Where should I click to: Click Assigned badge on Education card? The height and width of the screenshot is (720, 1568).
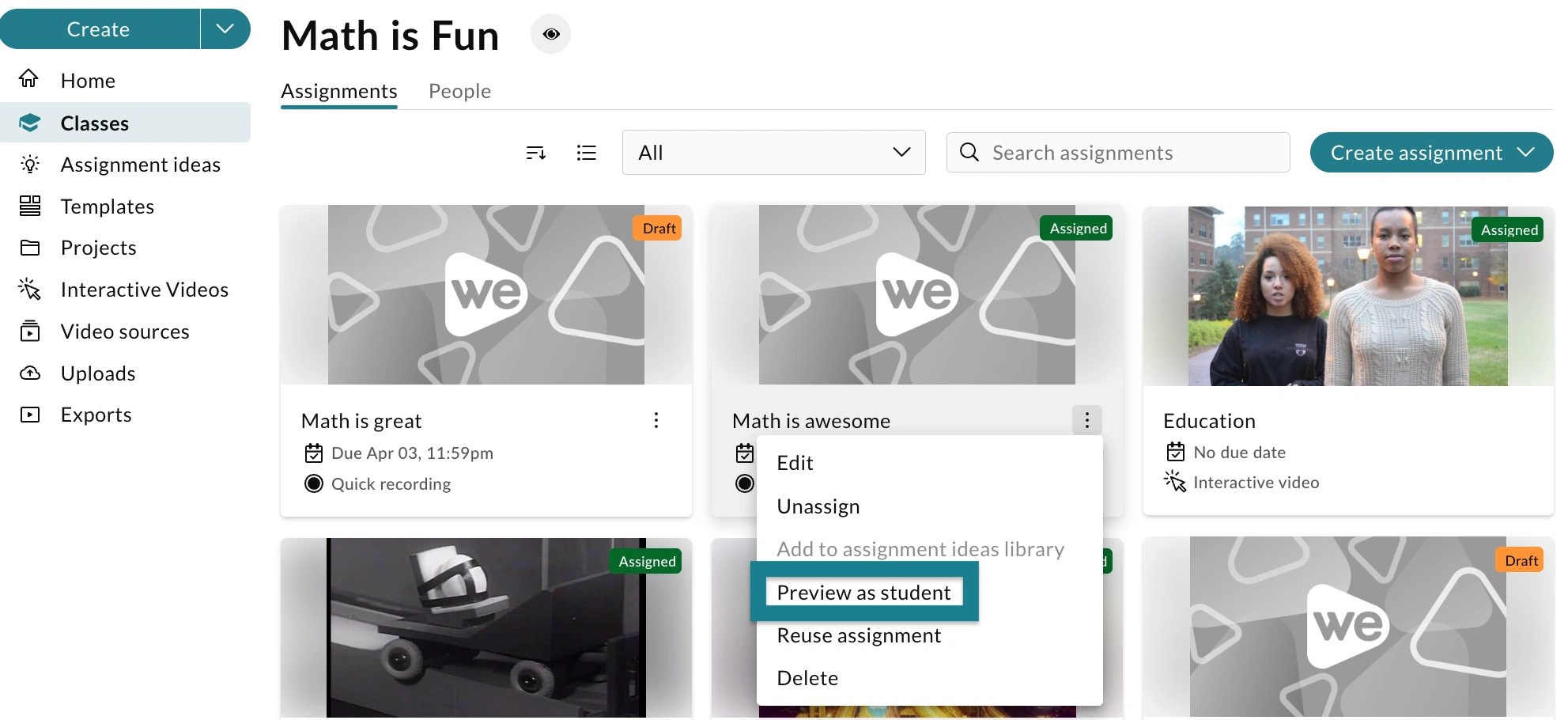1509,229
